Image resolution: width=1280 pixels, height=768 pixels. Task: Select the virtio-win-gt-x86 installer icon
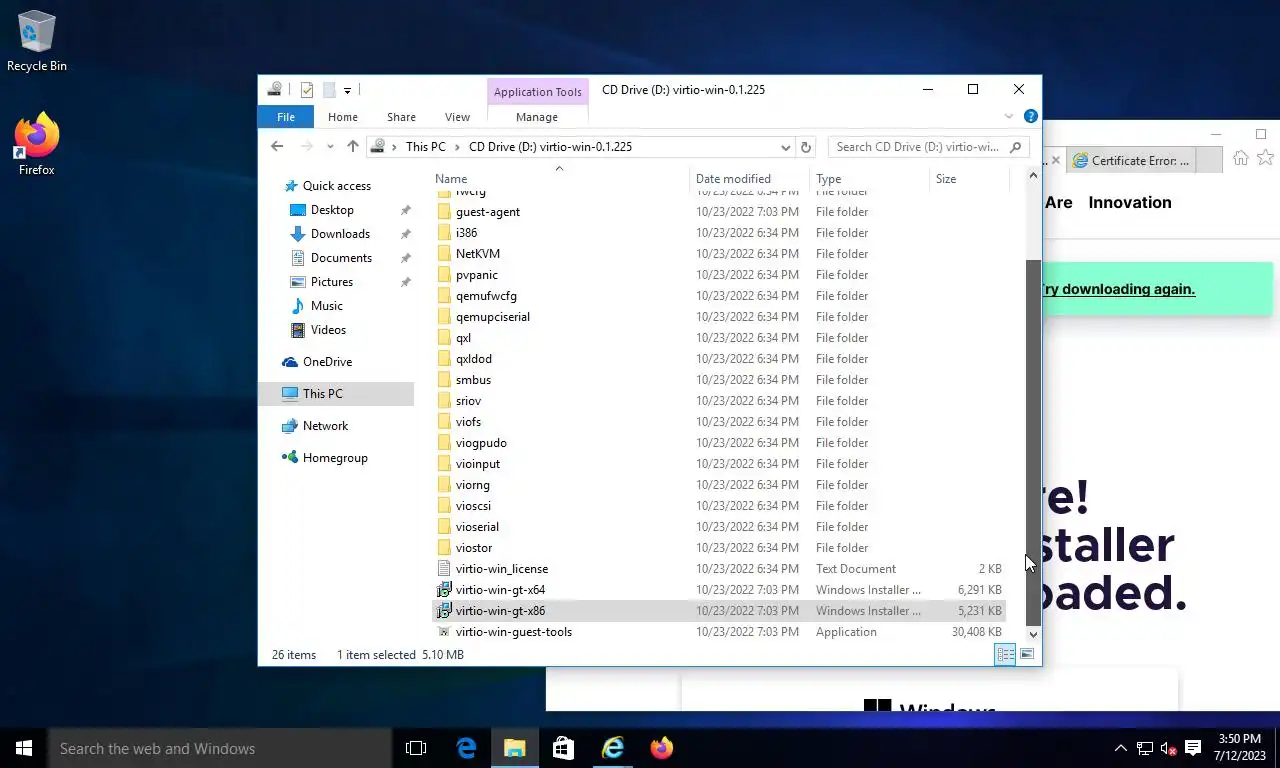point(444,611)
